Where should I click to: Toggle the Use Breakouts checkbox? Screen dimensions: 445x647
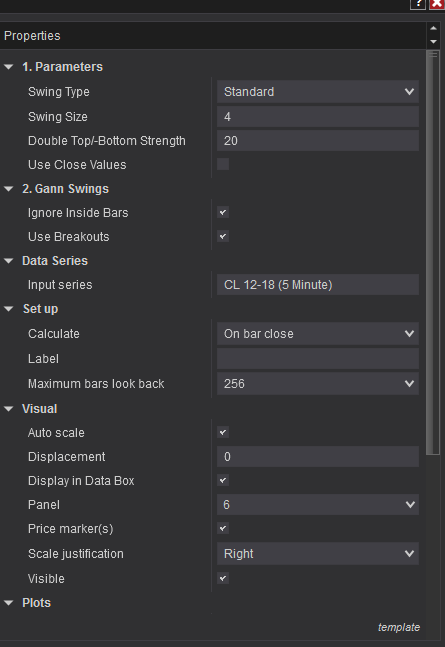coord(223,236)
